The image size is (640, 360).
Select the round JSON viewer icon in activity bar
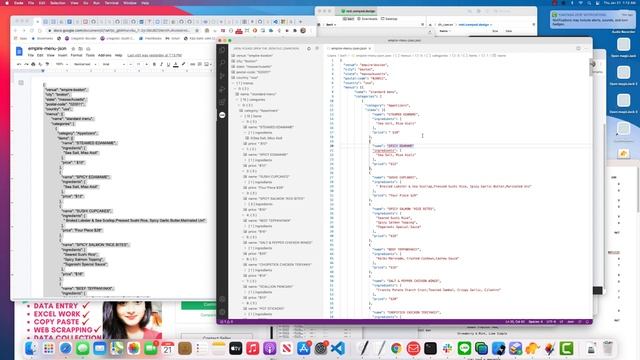tap(222, 115)
